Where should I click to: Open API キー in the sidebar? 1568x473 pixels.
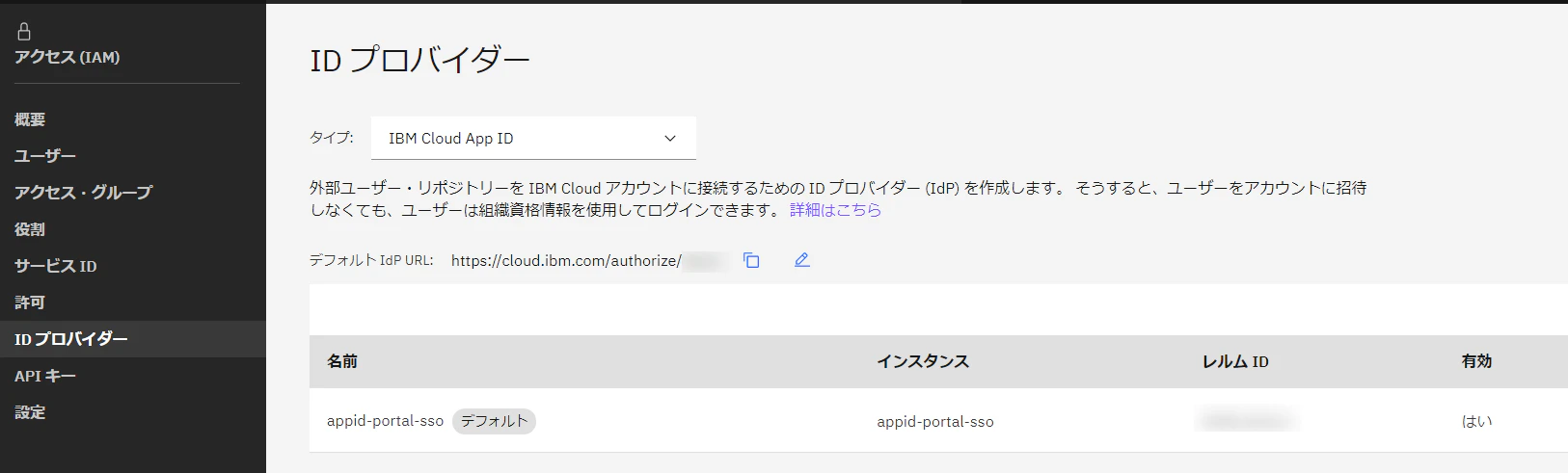click(x=45, y=376)
